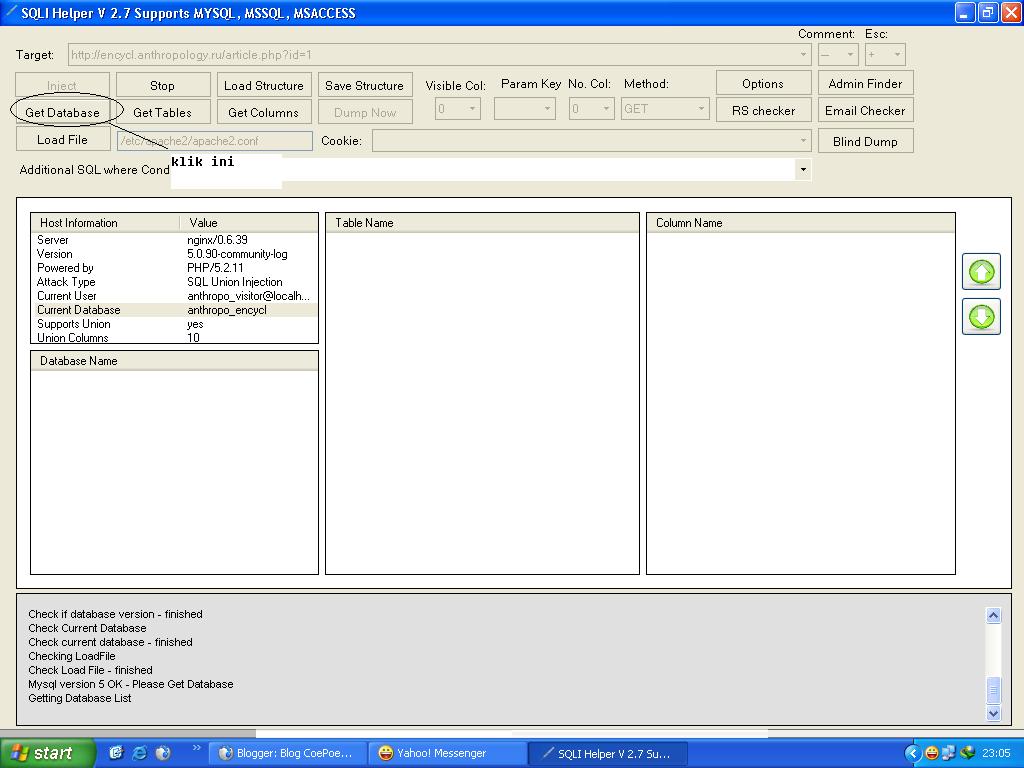This screenshot has height=768, width=1024.
Task: Click the Load File button
Action: coord(63,139)
